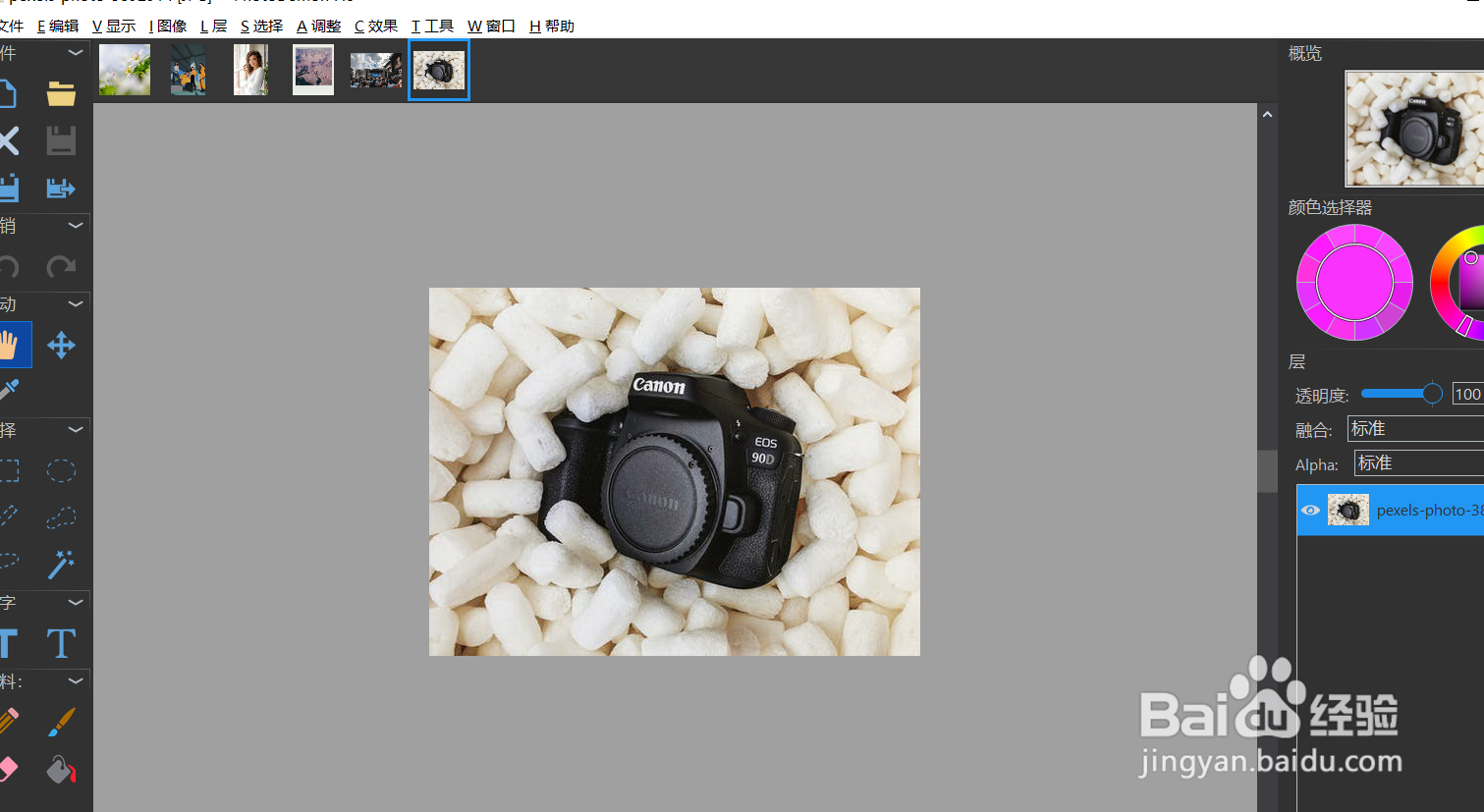The width and height of the screenshot is (1484, 812).
Task: Click the New image page icon
Action: [8, 94]
